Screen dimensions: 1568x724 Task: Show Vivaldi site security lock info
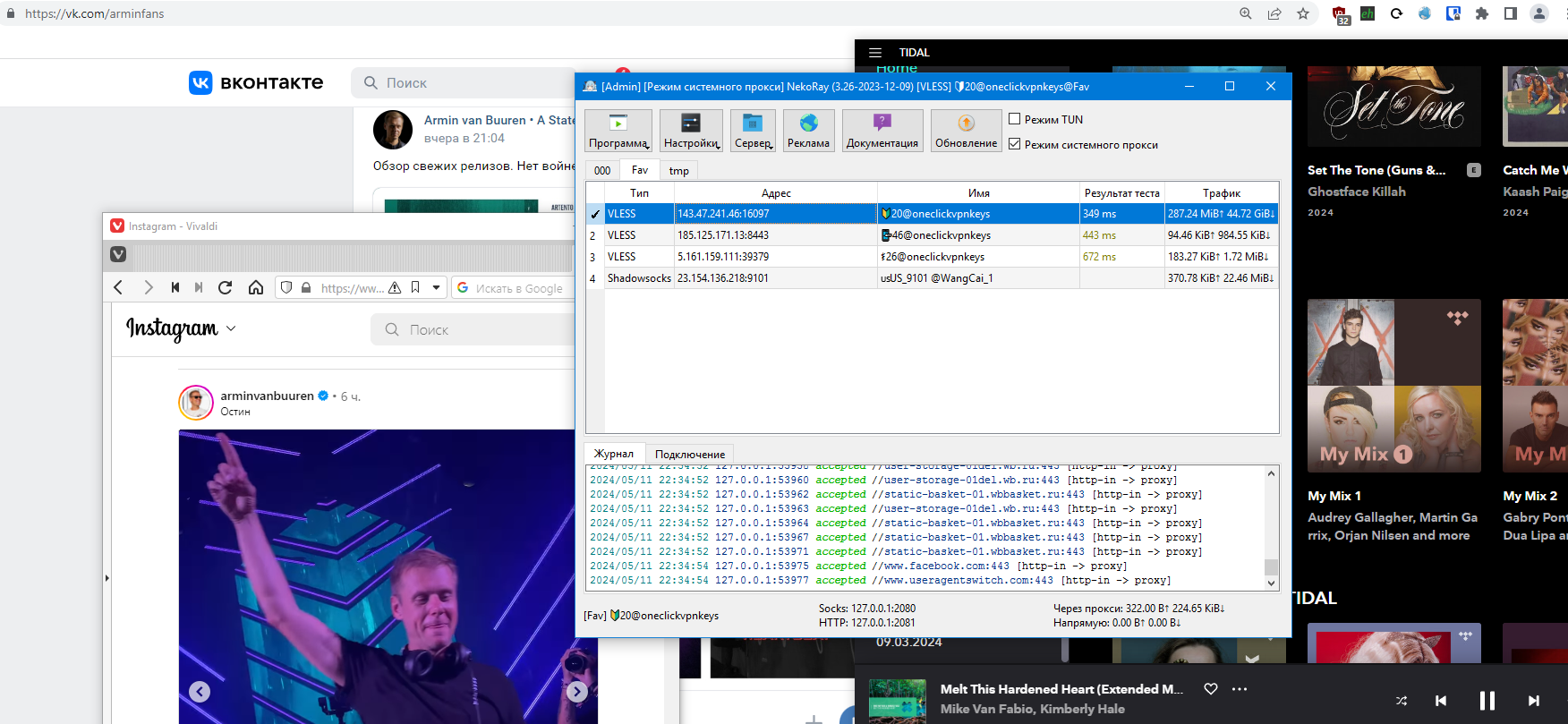[306, 287]
